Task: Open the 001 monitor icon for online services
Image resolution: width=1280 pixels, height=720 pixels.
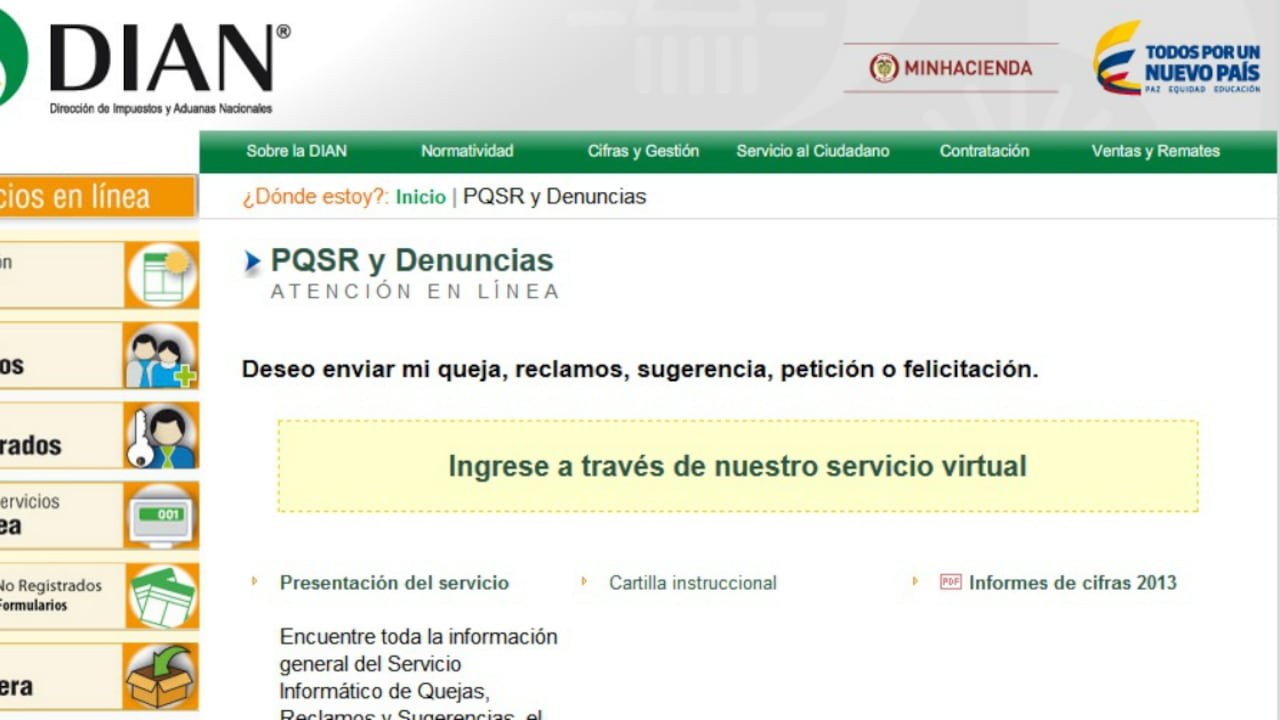Action: point(160,515)
